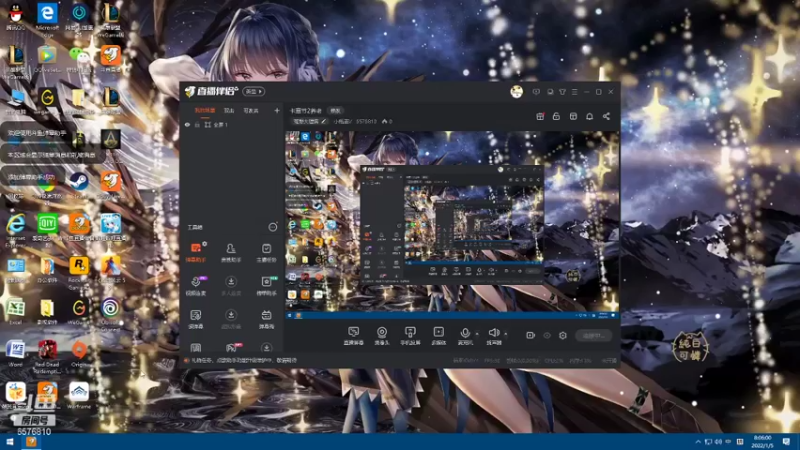Open the Windows Start menu

[9, 442]
